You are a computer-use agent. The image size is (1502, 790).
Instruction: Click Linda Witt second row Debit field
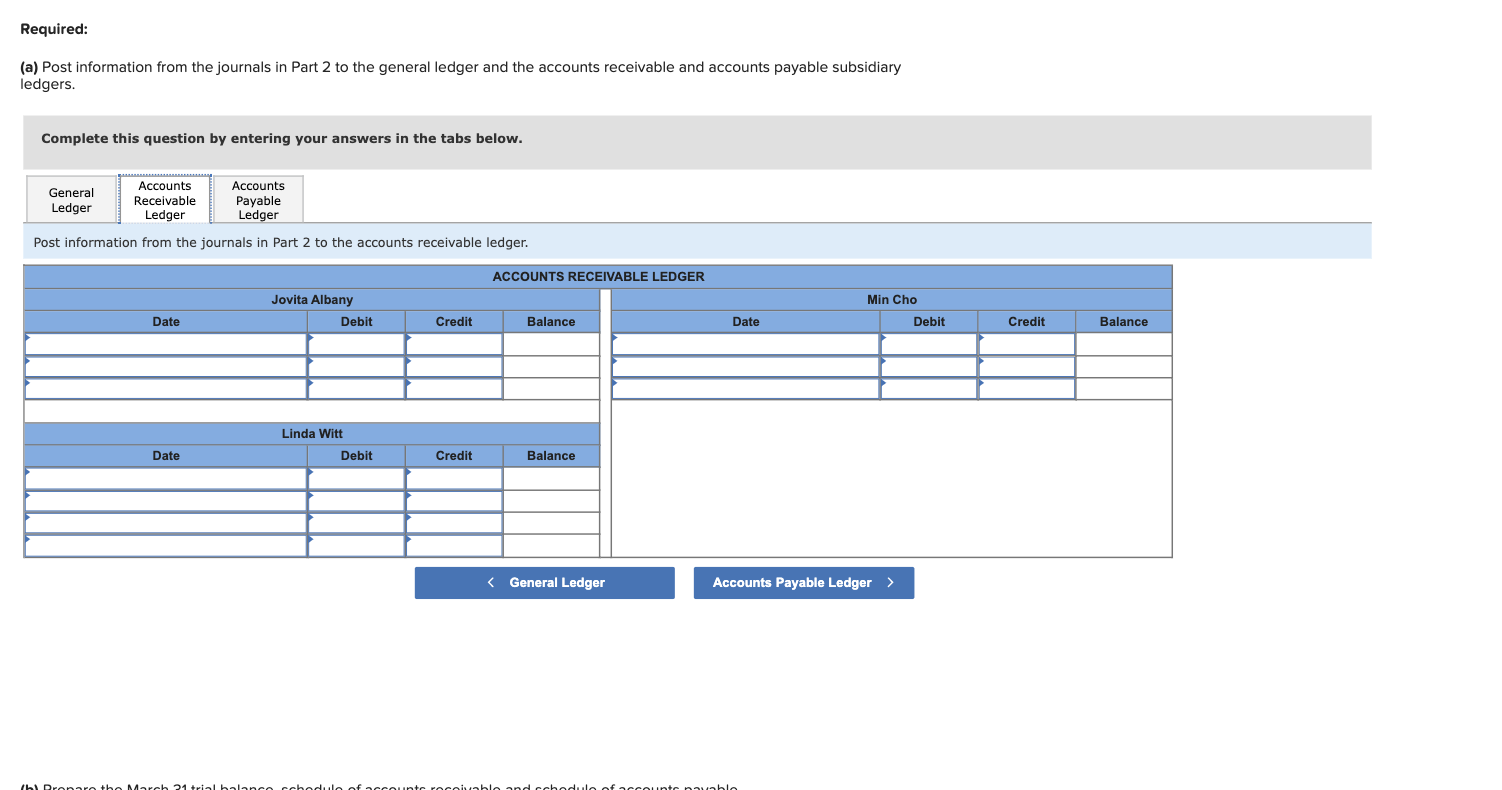point(356,500)
